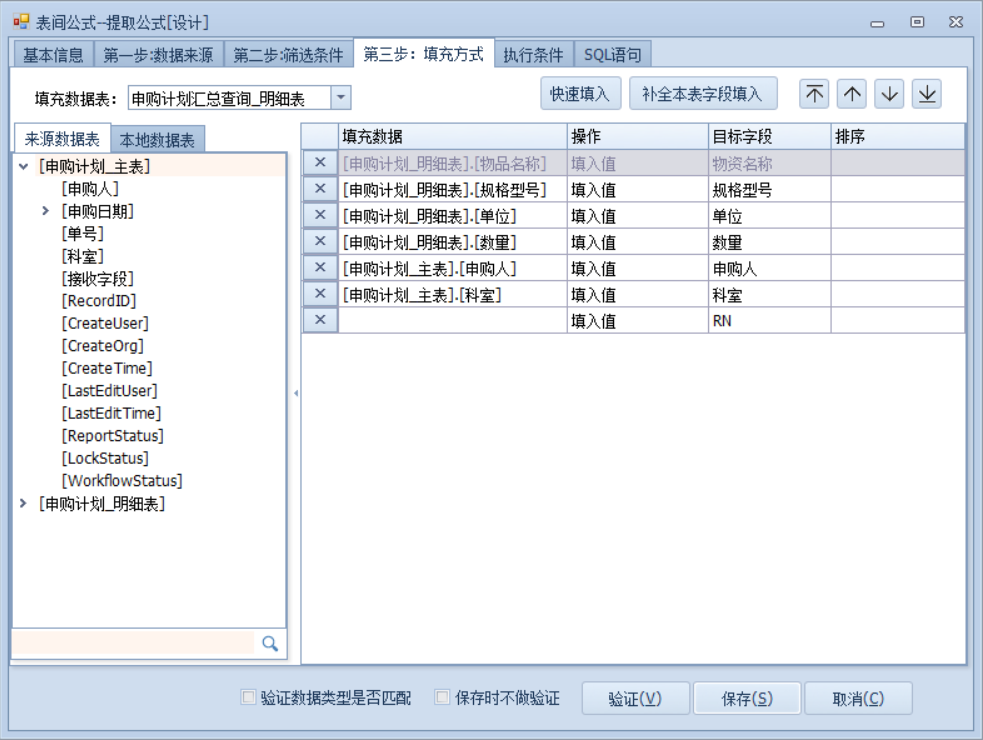Expand the 申购计划_明细表 tree node
This screenshot has height=740, width=983.
click(x=23, y=504)
